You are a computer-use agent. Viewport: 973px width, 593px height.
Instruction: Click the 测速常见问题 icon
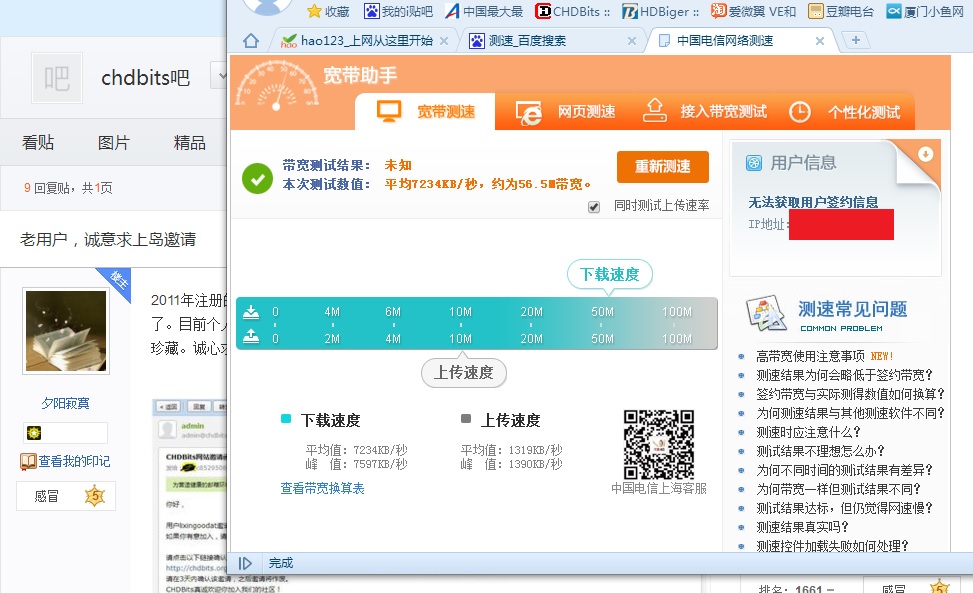tap(765, 313)
